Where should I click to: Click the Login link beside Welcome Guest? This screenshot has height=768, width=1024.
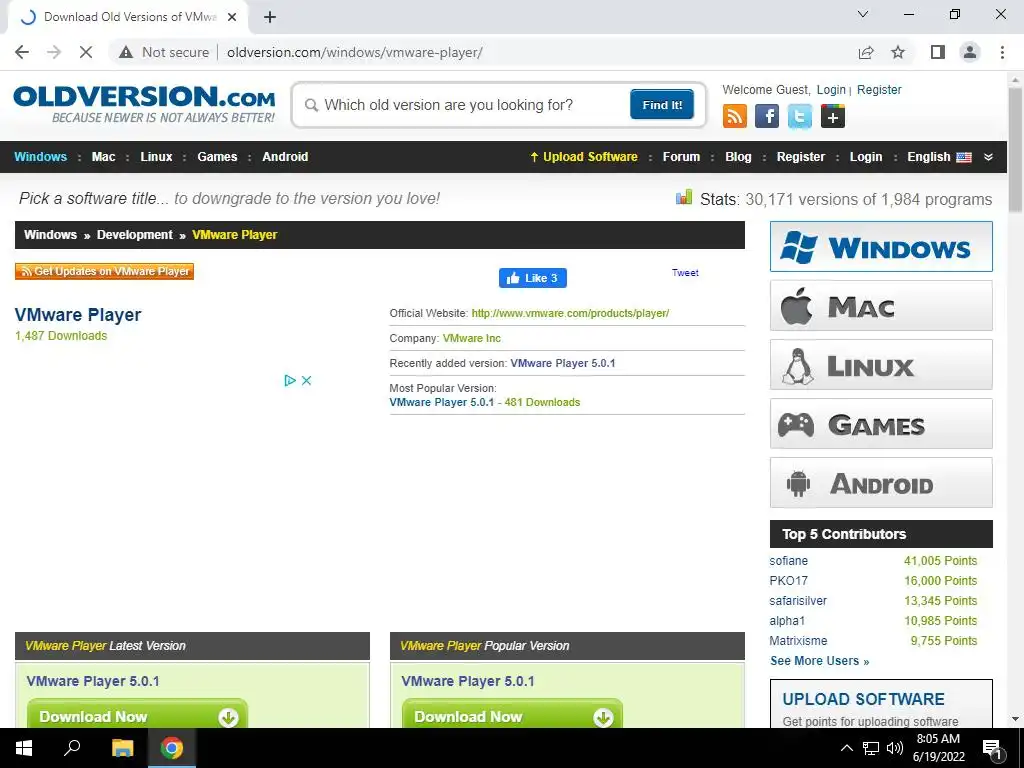tap(831, 90)
